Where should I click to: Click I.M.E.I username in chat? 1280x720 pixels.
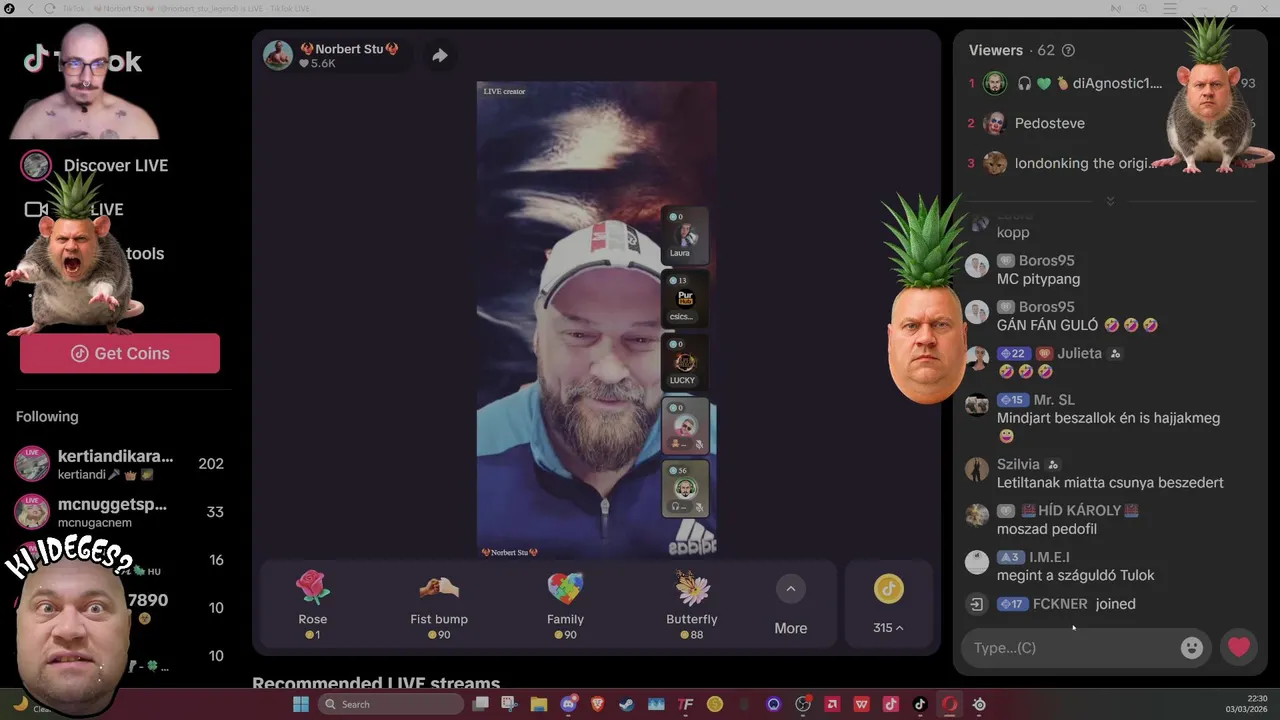(1049, 556)
